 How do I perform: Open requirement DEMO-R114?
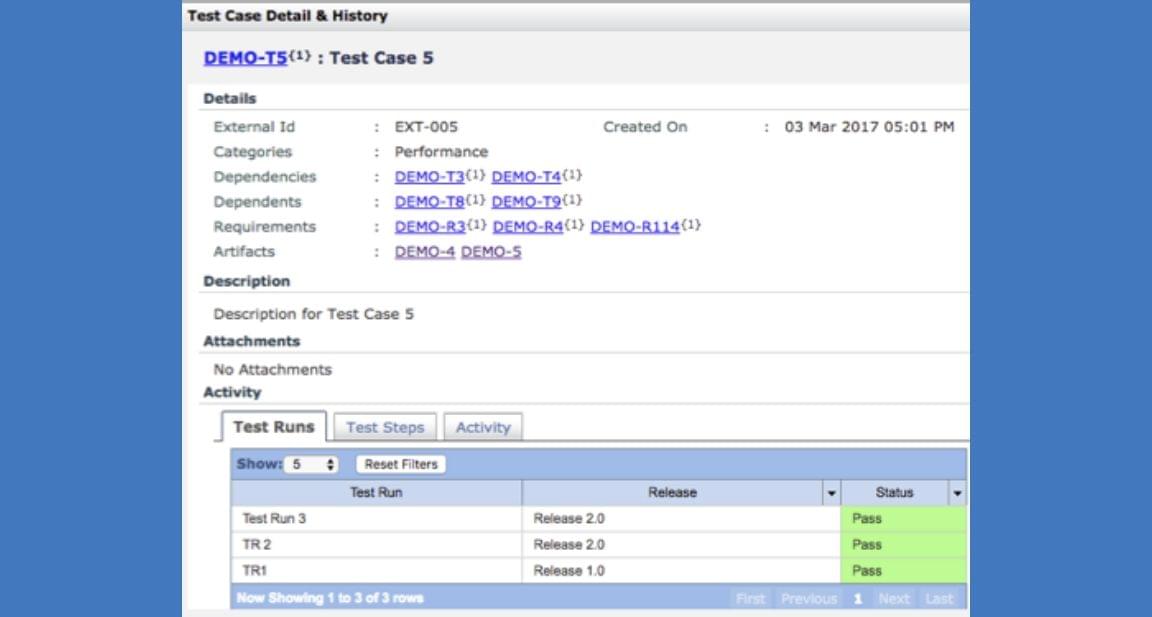[x=634, y=227]
